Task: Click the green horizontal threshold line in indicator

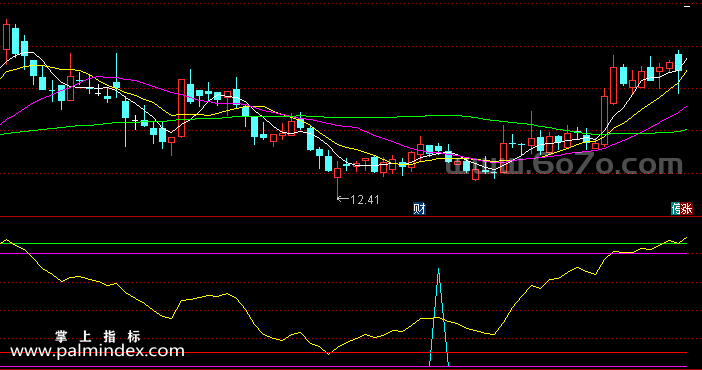Action: coord(343,244)
